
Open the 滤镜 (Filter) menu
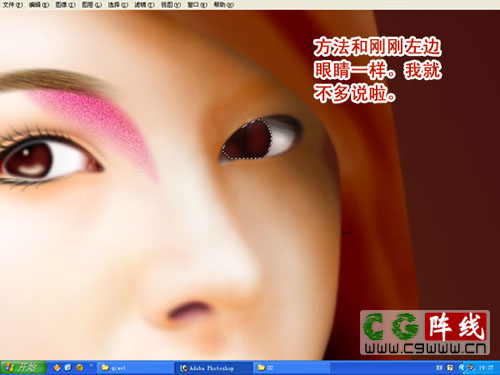tap(144, 5)
